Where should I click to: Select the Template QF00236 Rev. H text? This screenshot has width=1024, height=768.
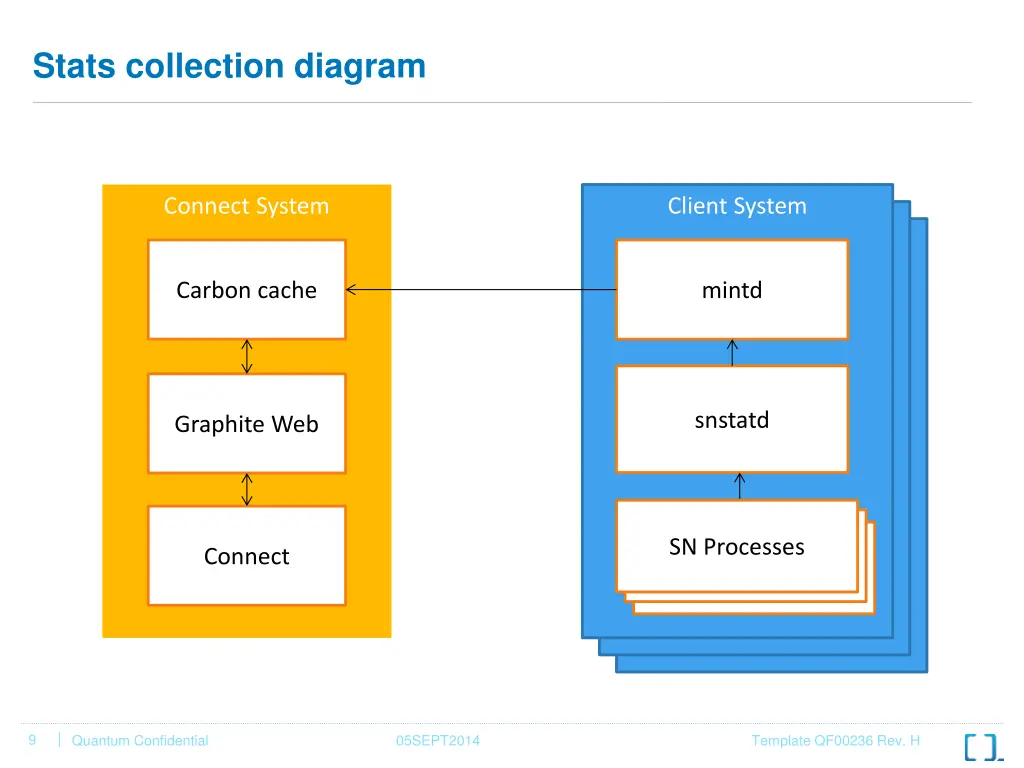(835, 741)
